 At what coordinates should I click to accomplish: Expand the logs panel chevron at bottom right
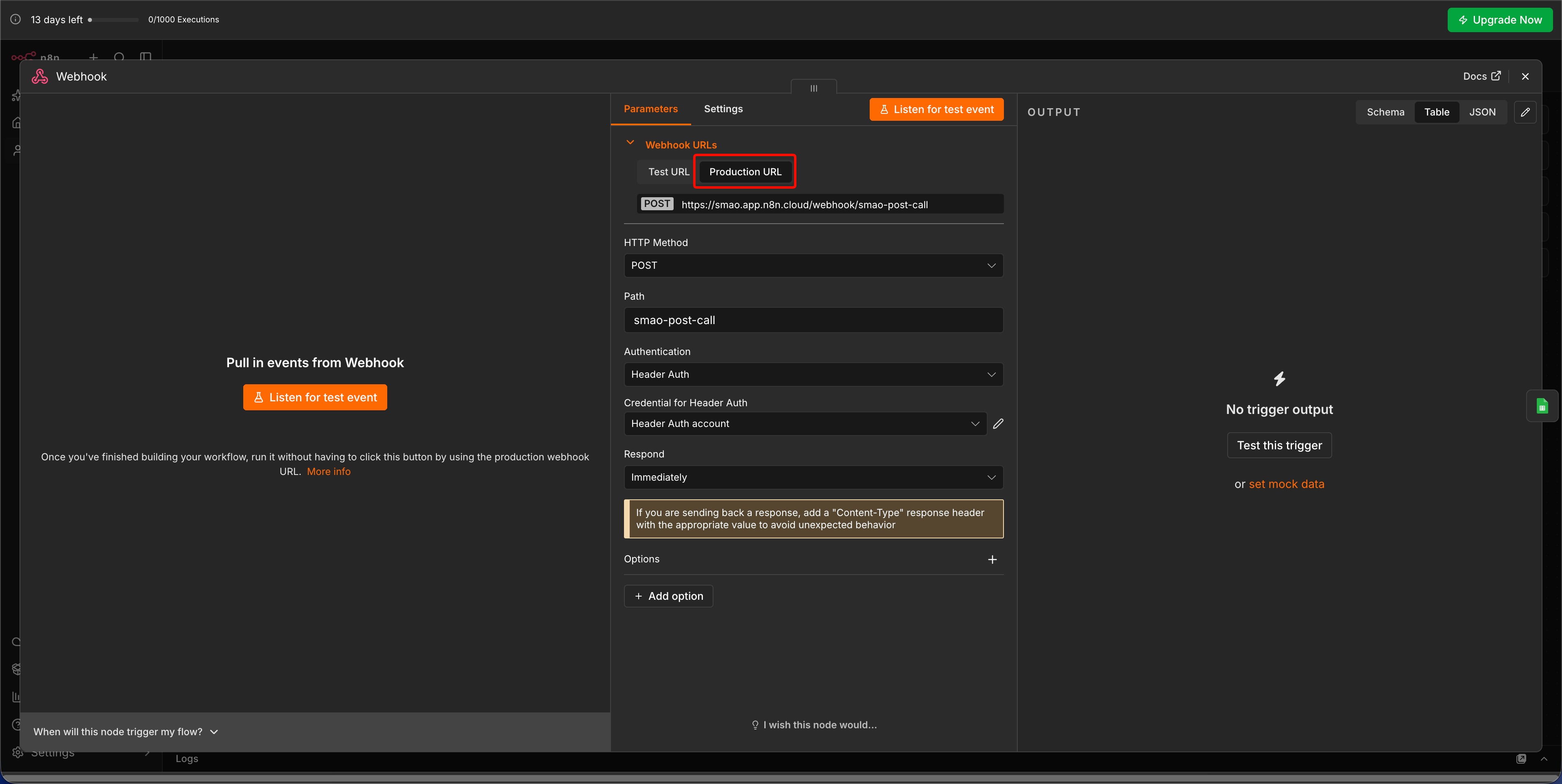click(1544, 759)
